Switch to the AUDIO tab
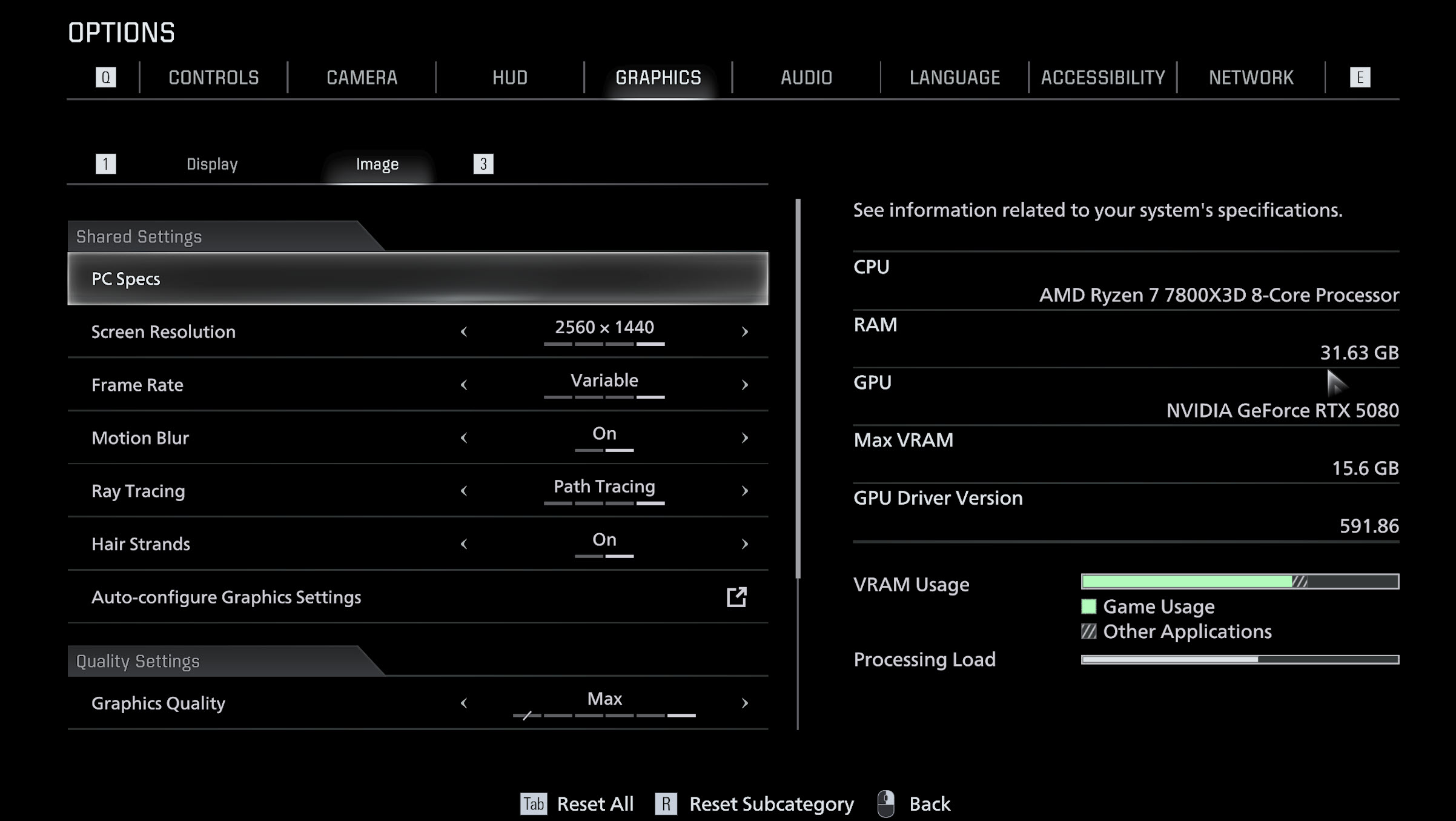The height and width of the screenshot is (821, 1456). (x=806, y=78)
